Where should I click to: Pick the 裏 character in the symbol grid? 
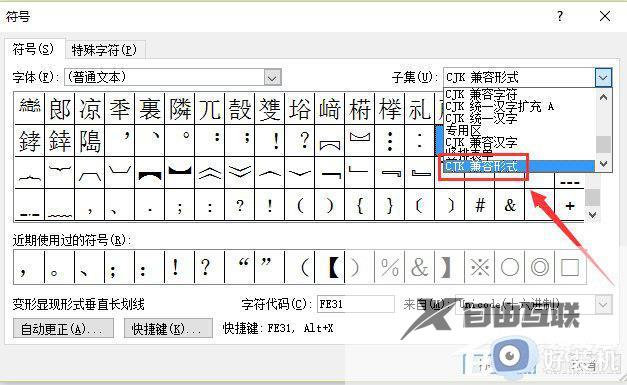pos(150,109)
